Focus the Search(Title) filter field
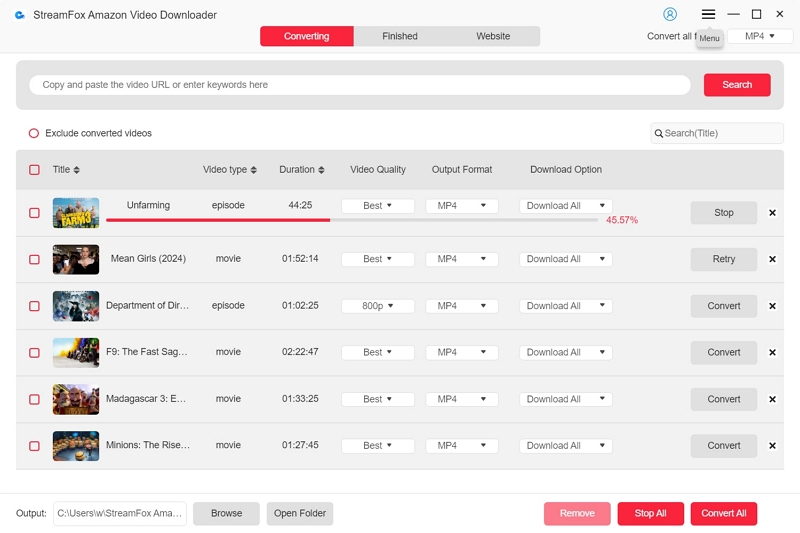Image resolution: width=800 pixels, height=533 pixels. coord(717,133)
